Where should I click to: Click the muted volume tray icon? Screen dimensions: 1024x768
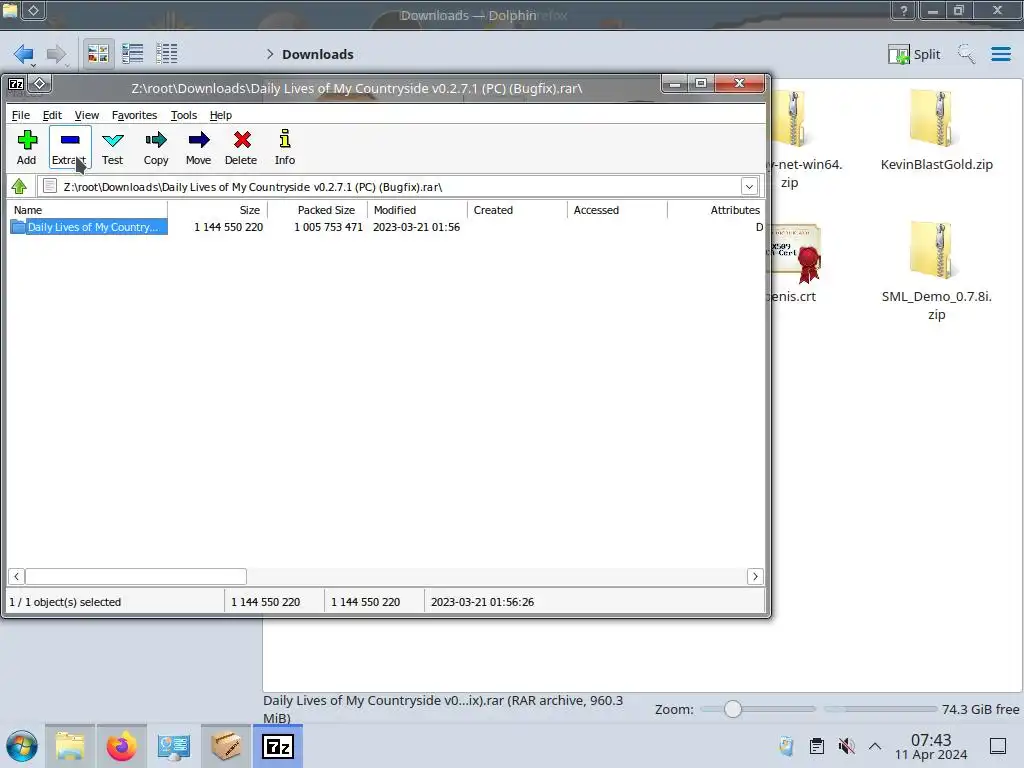pos(846,746)
